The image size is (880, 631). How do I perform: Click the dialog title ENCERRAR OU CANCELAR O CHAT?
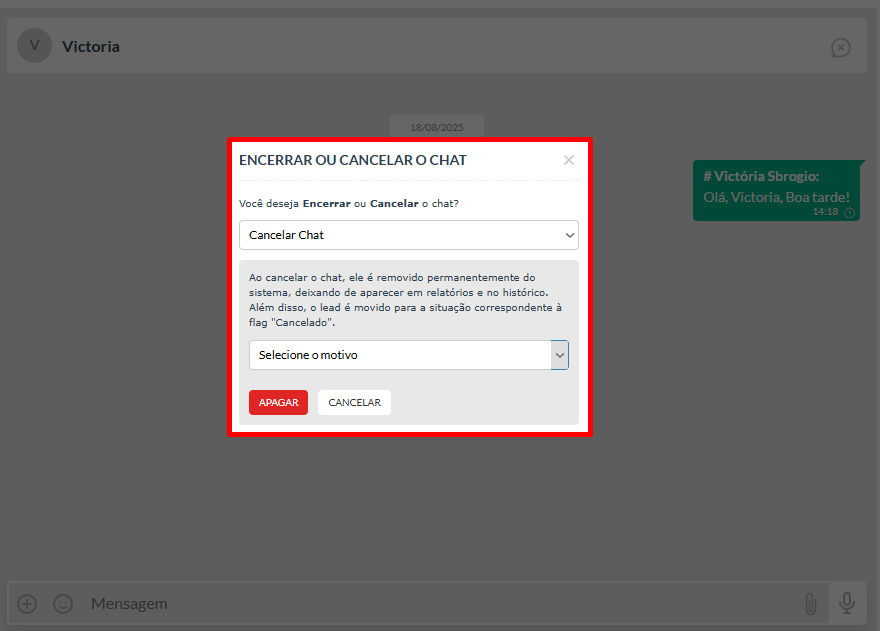point(352,160)
